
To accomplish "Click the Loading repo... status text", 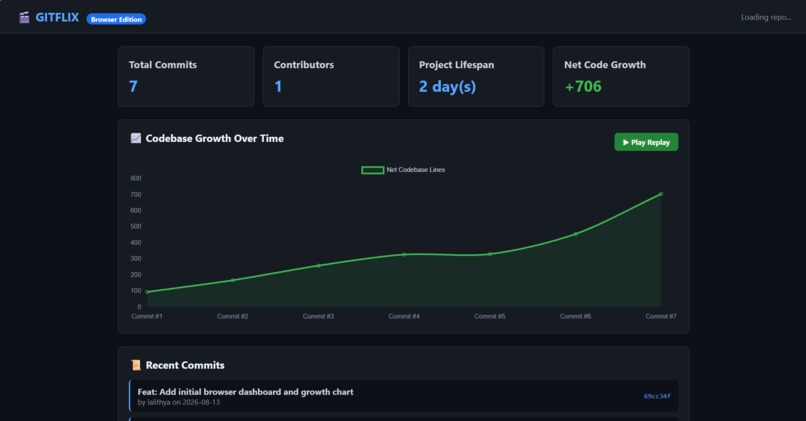I will tap(765, 17).
